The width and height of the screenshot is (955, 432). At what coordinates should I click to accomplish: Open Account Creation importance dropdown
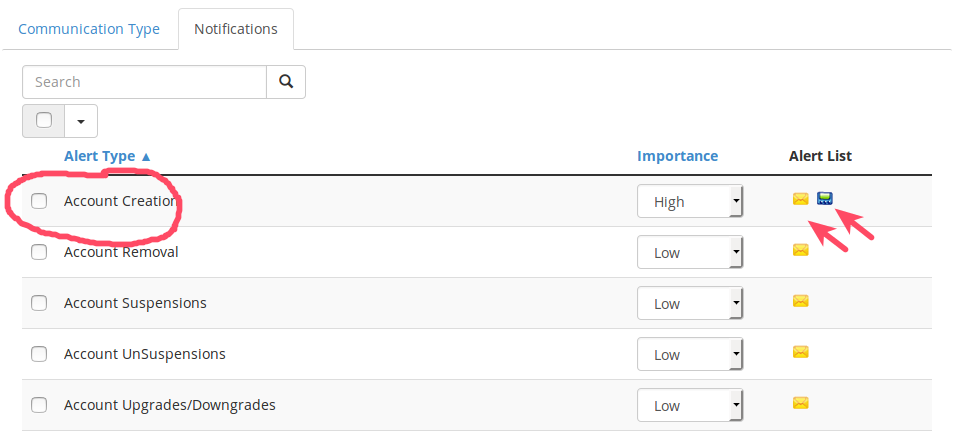pos(690,201)
